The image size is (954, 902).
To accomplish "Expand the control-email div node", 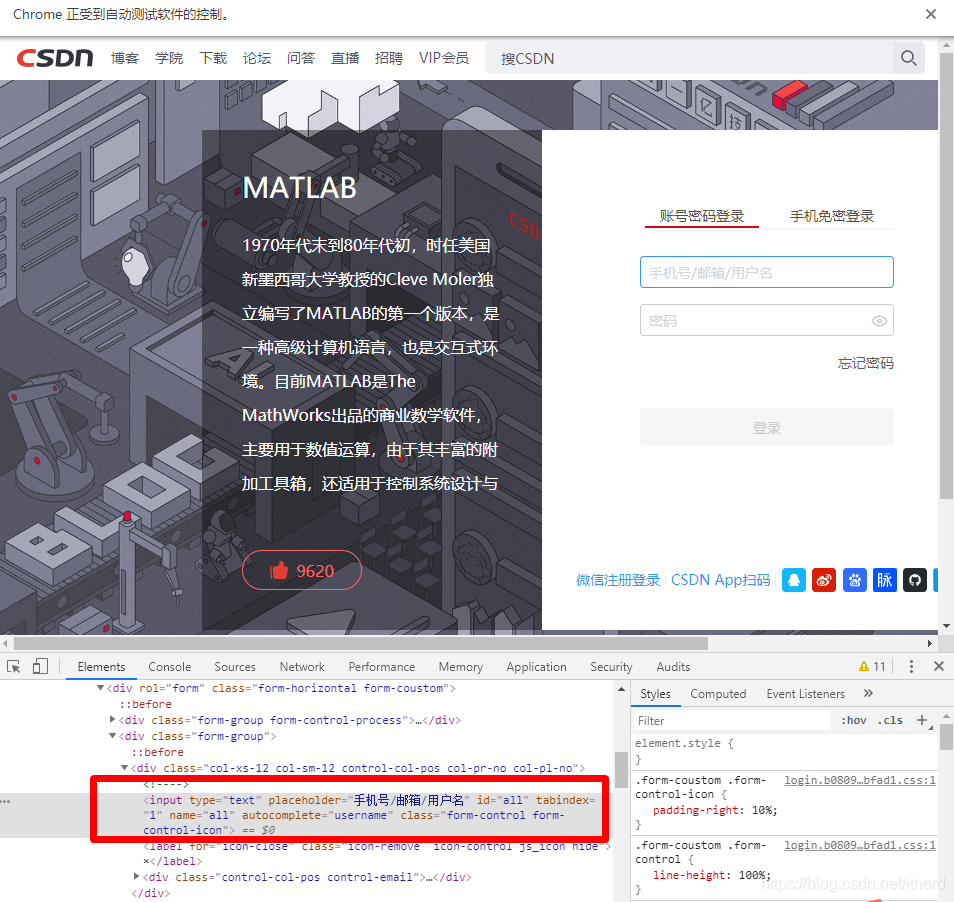I will pyautogui.click(x=136, y=876).
